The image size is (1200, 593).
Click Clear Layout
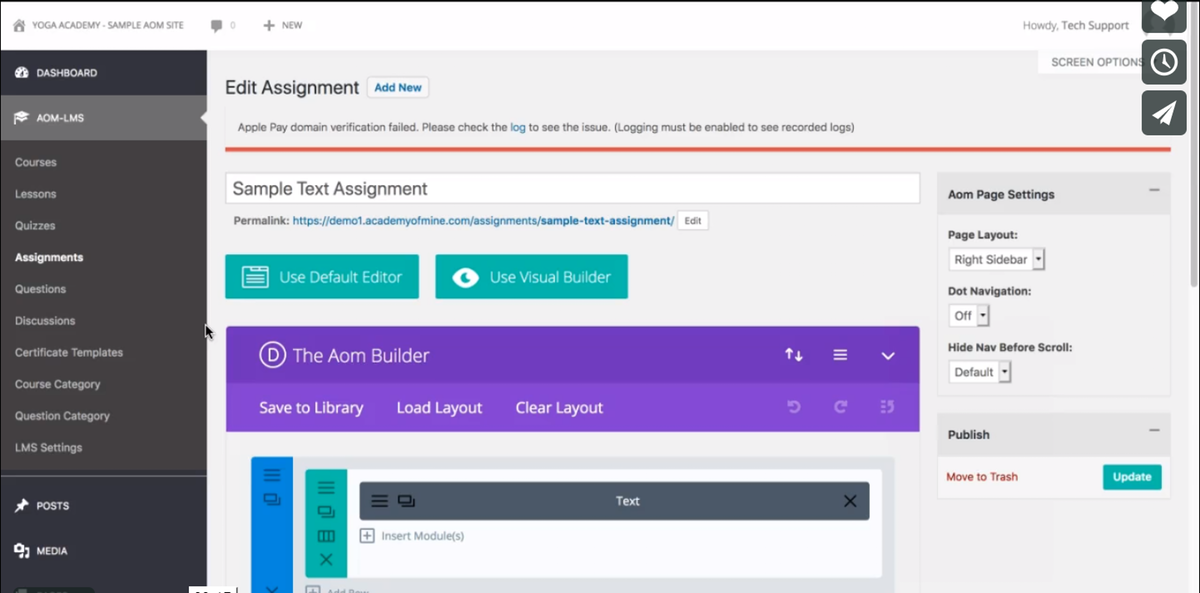(x=559, y=408)
